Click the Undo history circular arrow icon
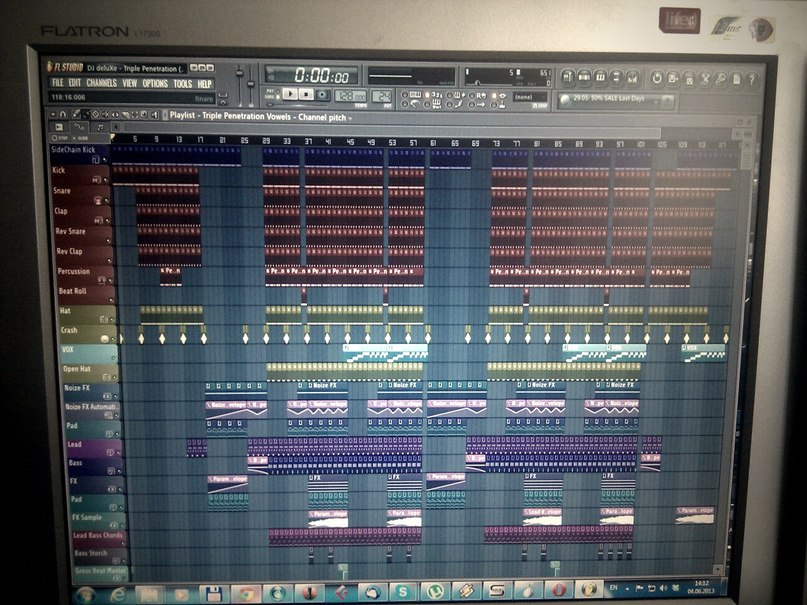This screenshot has width=807, height=605. [x=657, y=79]
